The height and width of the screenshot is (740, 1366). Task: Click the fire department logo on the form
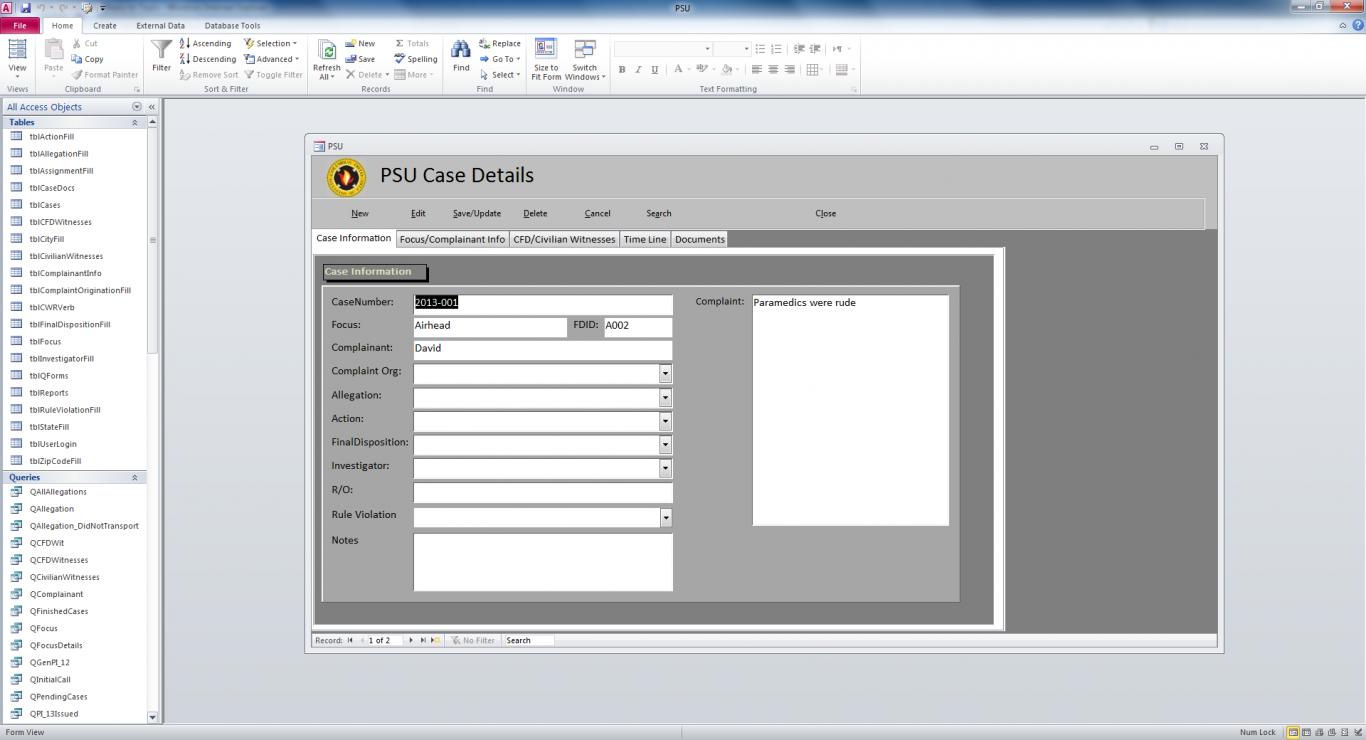click(347, 178)
